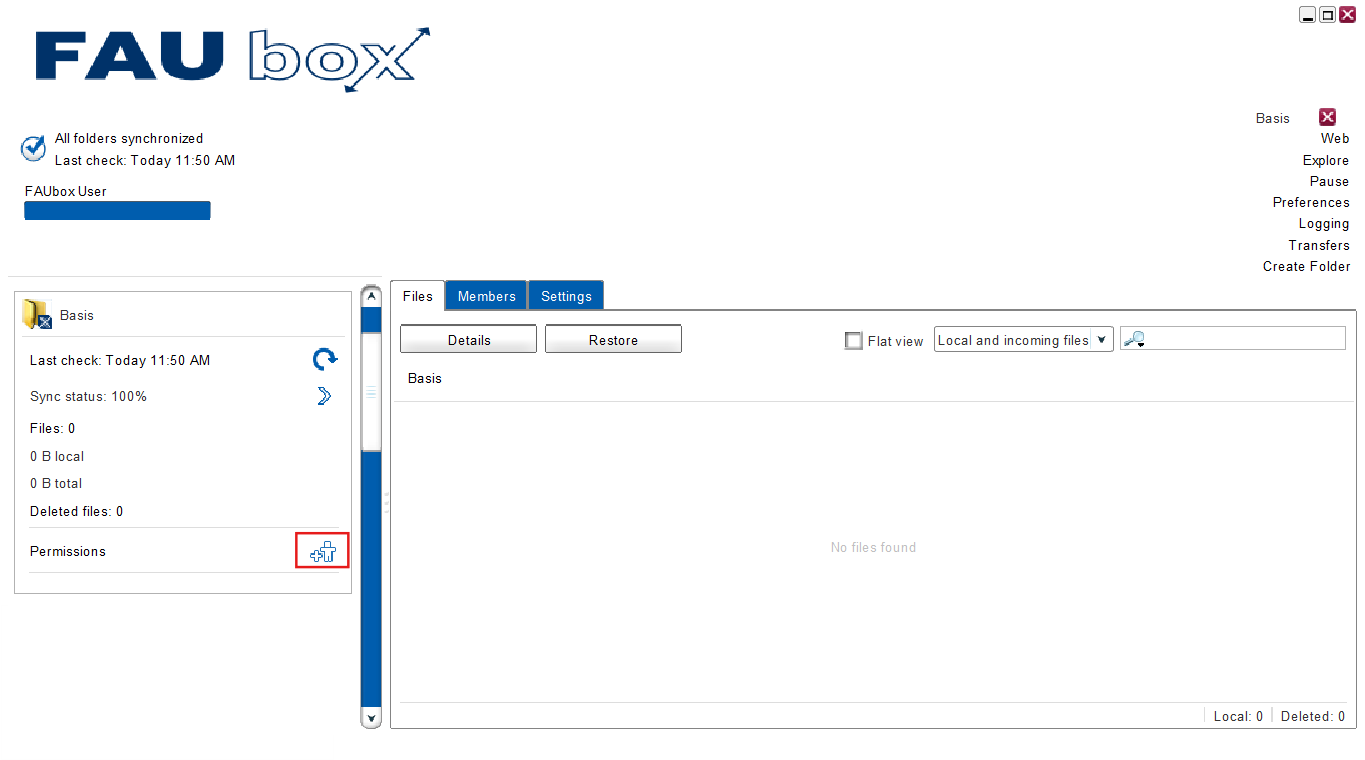
Task: Click the Create Folder link
Action: point(1306,266)
